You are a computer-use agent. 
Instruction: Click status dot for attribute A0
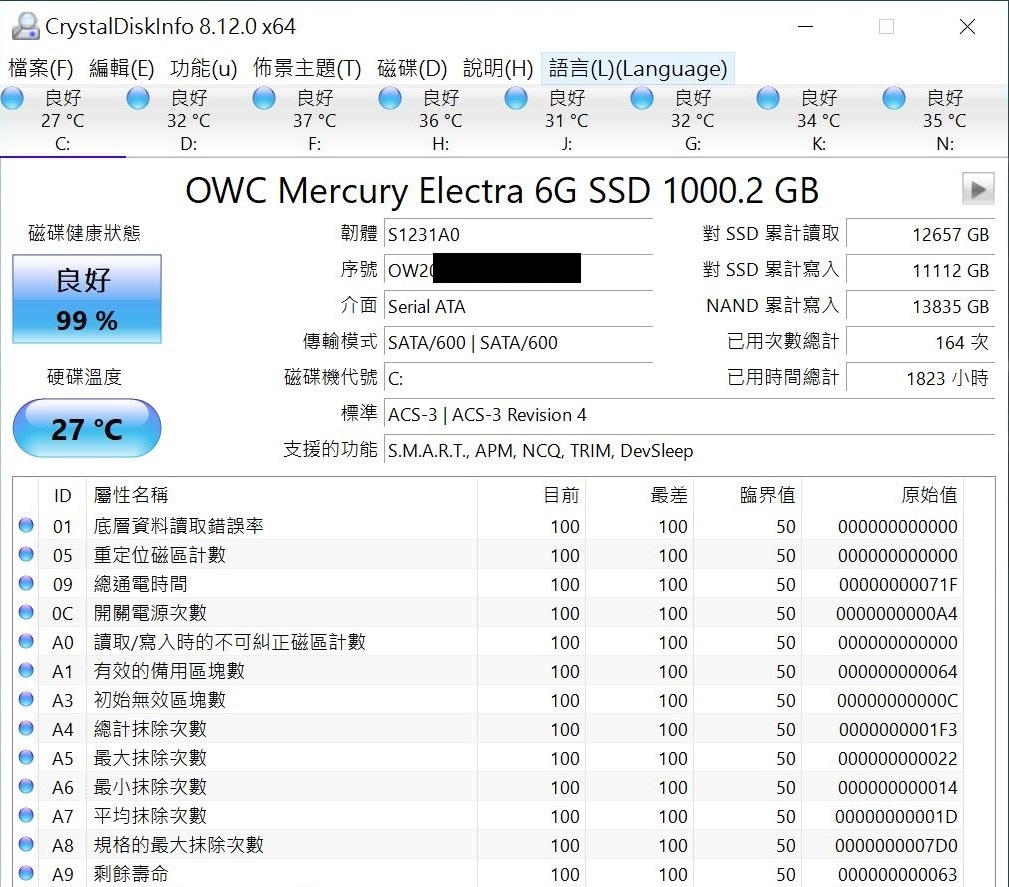click(x=26, y=641)
